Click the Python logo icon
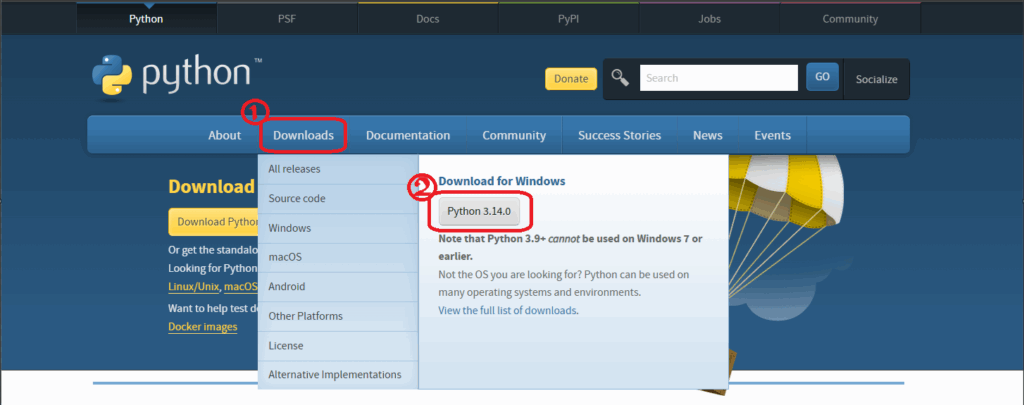This screenshot has height=405, width=1024. point(111,79)
